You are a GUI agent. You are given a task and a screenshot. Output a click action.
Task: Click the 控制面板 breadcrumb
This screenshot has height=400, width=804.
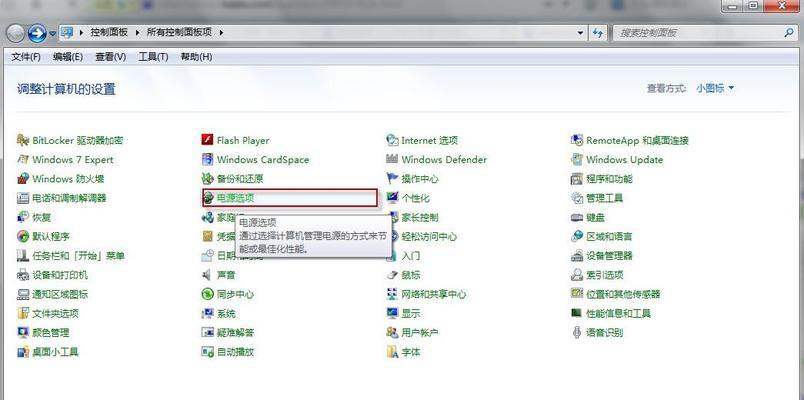tap(109, 32)
